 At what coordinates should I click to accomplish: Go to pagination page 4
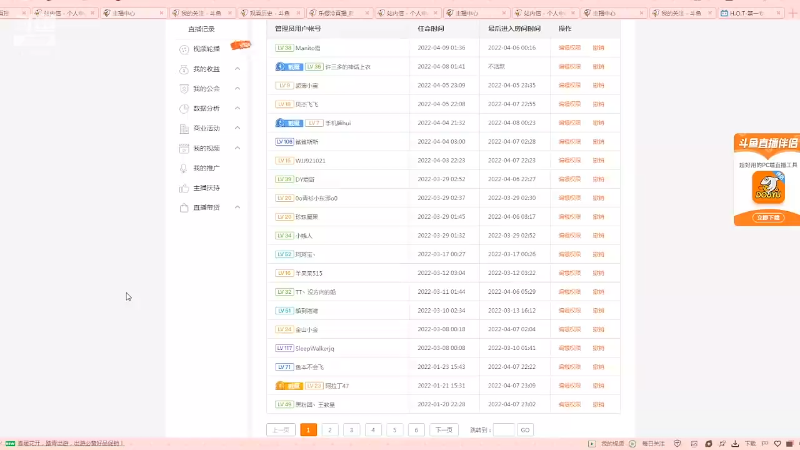click(x=373, y=430)
